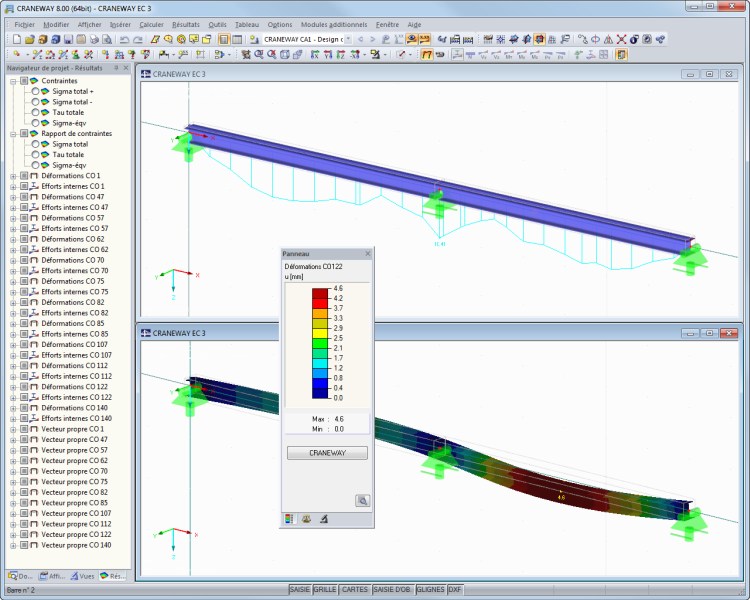The width and height of the screenshot is (750, 600).
Task: Toggle the result values display icon
Action: tap(424, 39)
